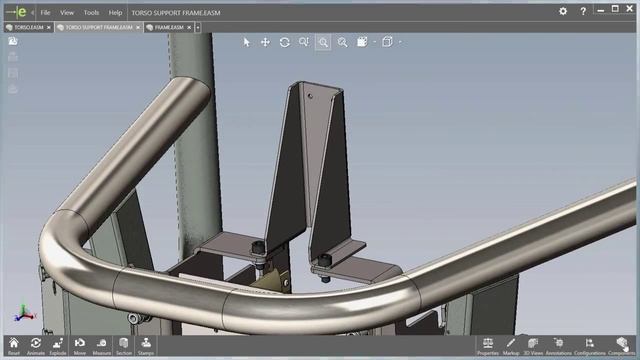
Task: Click the dimmed print icon in left sidebar
Action: (x=13, y=57)
